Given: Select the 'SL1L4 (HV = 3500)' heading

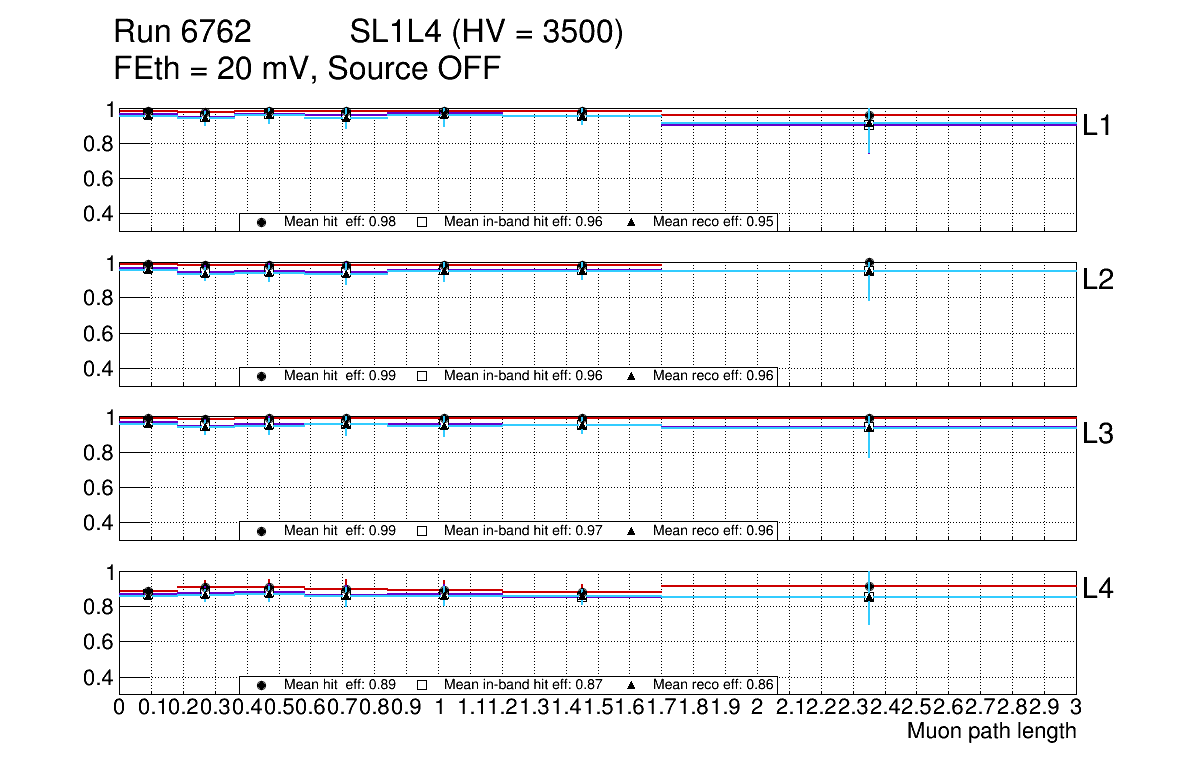Looking at the screenshot, I should pyautogui.click(x=486, y=34).
